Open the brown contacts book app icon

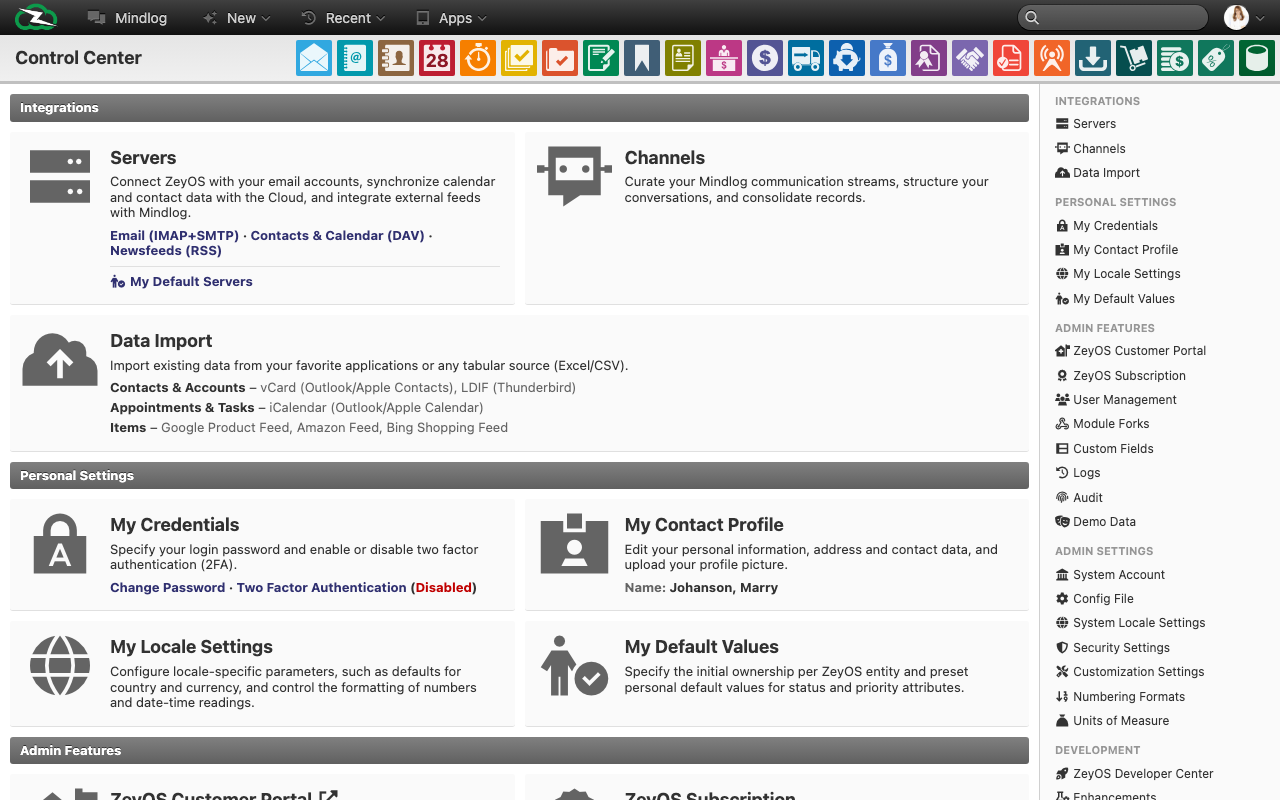tap(396, 58)
